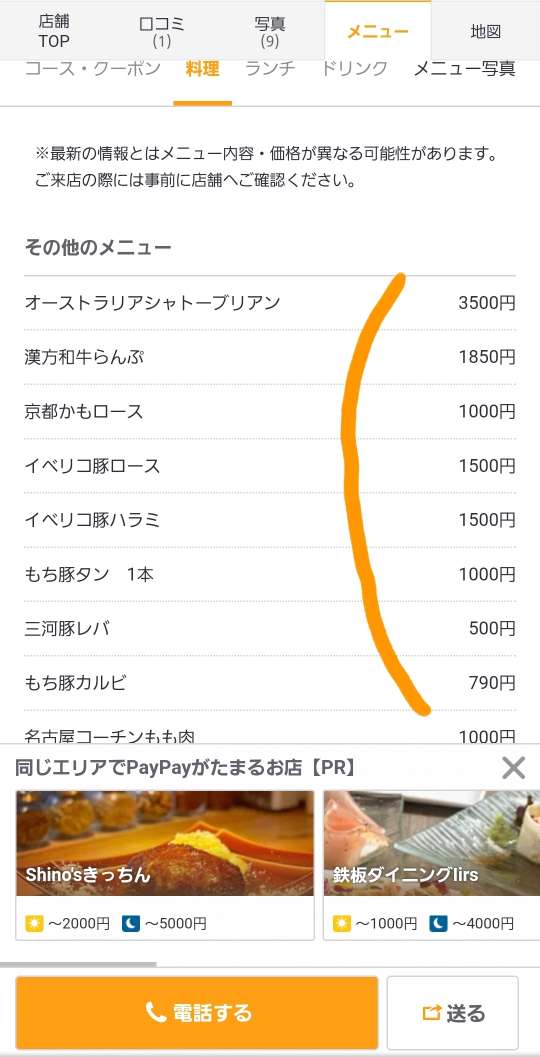Select the ランチ sub-tab

pyautogui.click(x=270, y=69)
